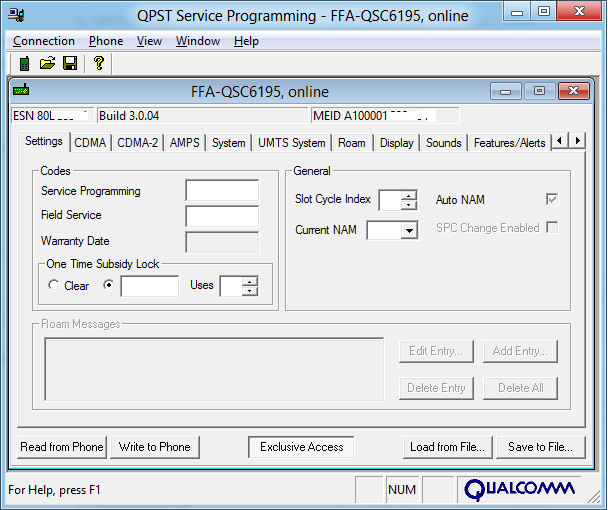The height and width of the screenshot is (510, 608).
Task: Open the Help menu
Action: click(x=246, y=41)
